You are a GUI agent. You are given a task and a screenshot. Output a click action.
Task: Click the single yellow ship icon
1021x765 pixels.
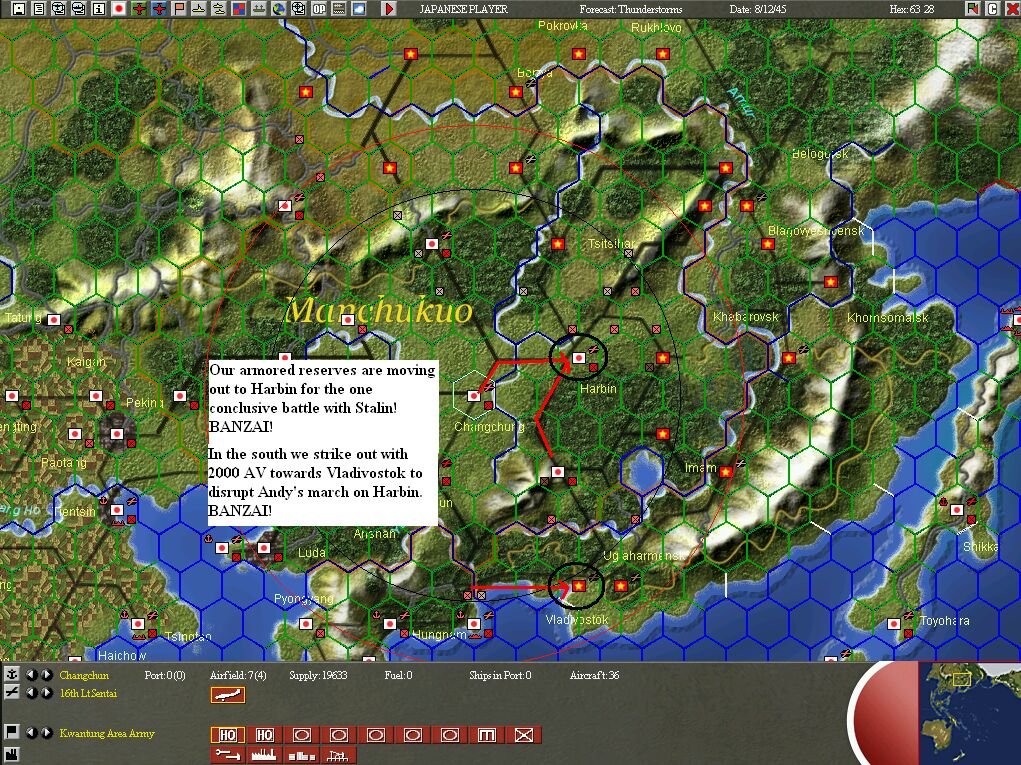pyautogui.click(x=199, y=9)
